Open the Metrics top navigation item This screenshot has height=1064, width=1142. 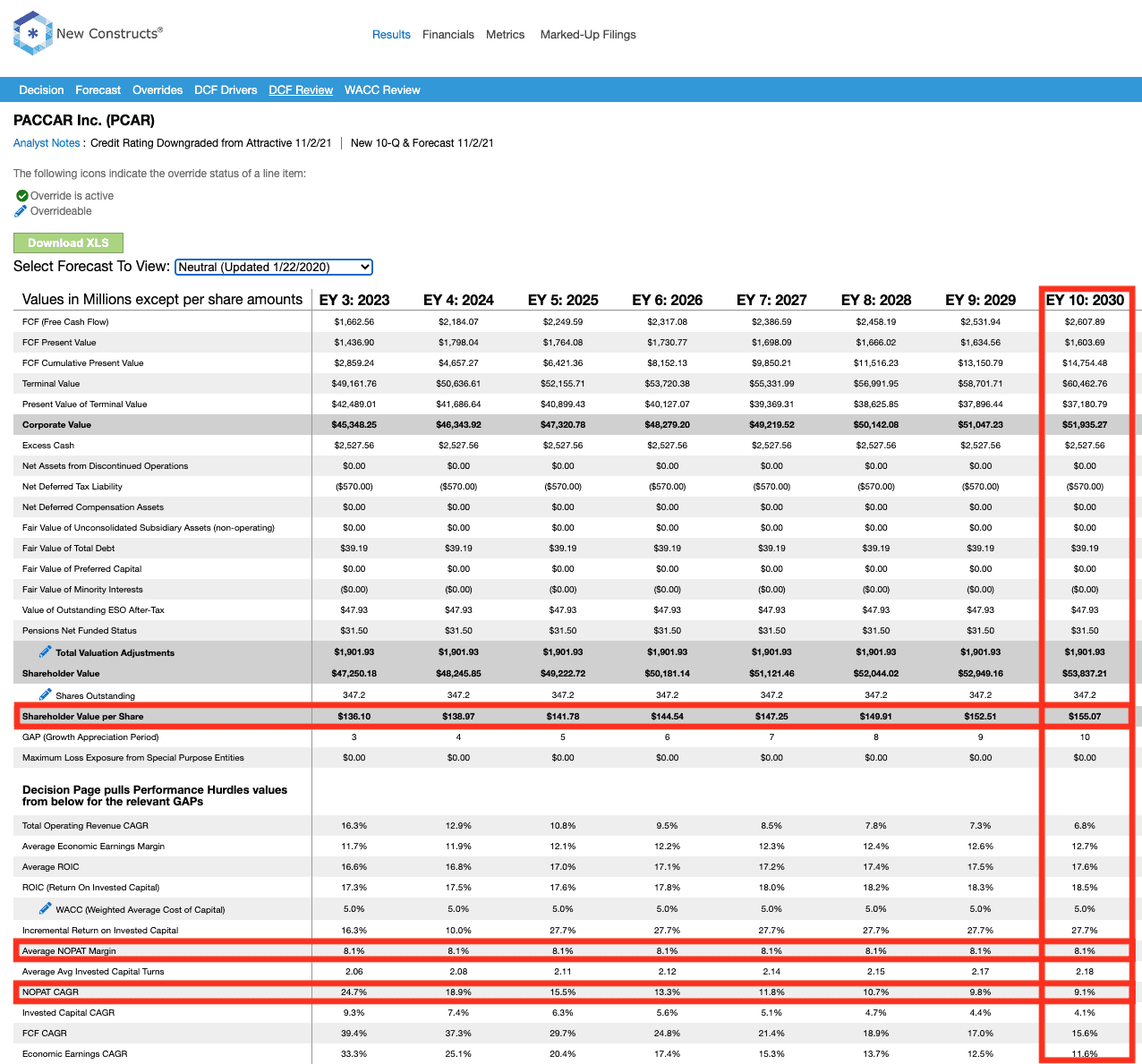pos(506,34)
